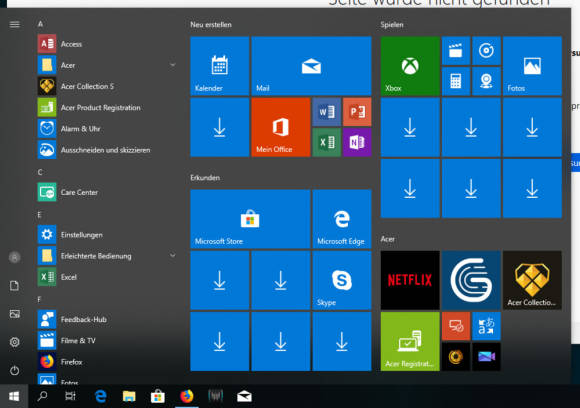Image resolution: width=580 pixels, height=408 pixels.
Task: Open the user account icon in sidebar
Action: point(14,257)
